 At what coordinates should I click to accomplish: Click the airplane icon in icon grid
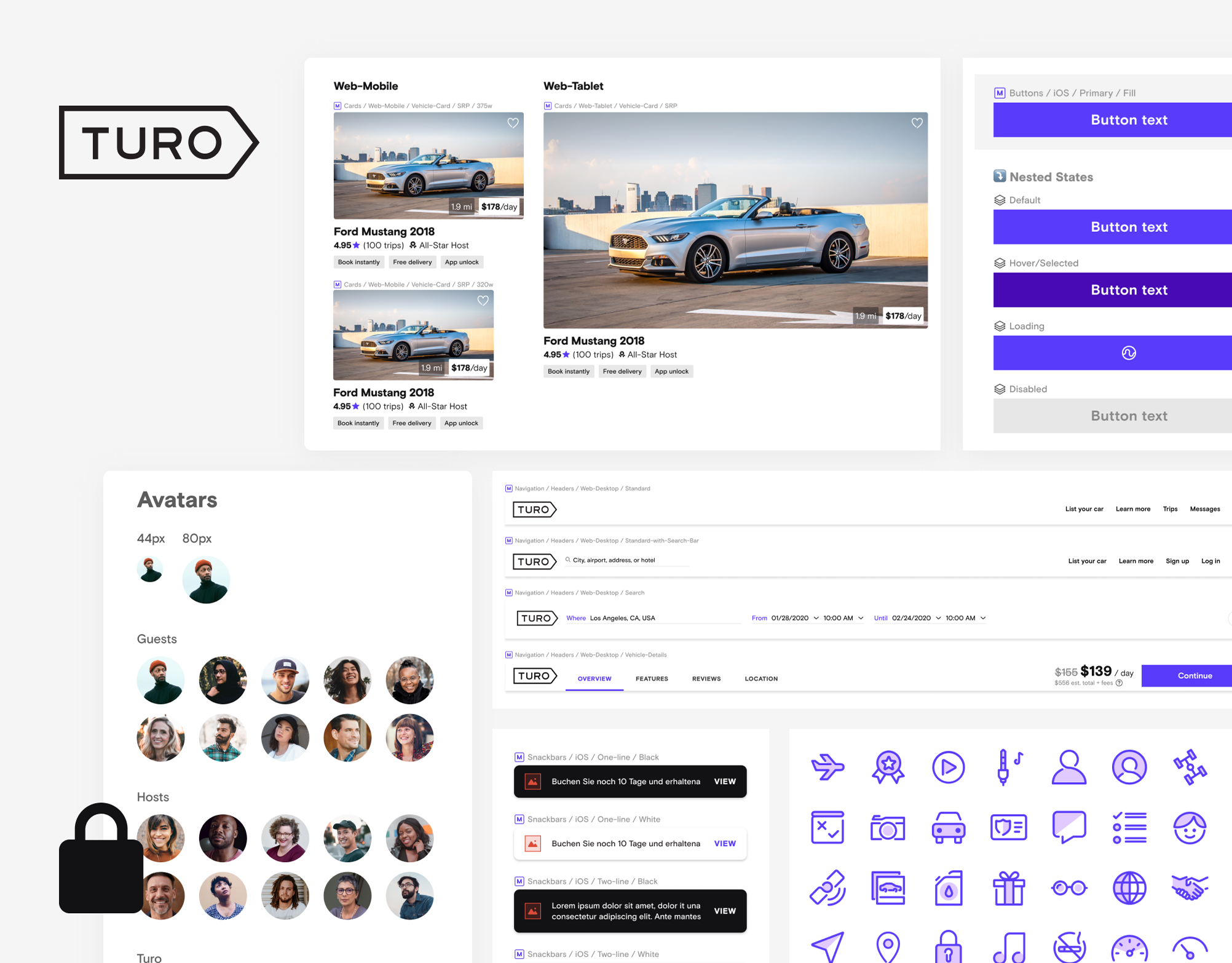click(827, 767)
